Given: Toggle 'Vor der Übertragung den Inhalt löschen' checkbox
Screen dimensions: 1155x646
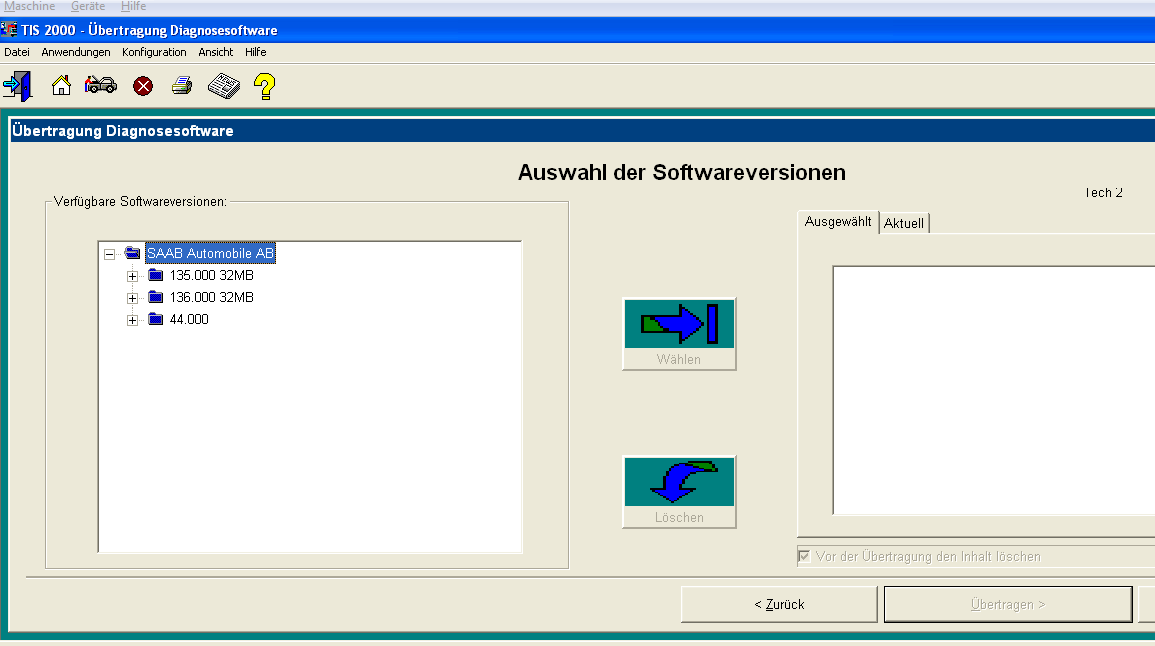Looking at the screenshot, I should pos(804,556).
